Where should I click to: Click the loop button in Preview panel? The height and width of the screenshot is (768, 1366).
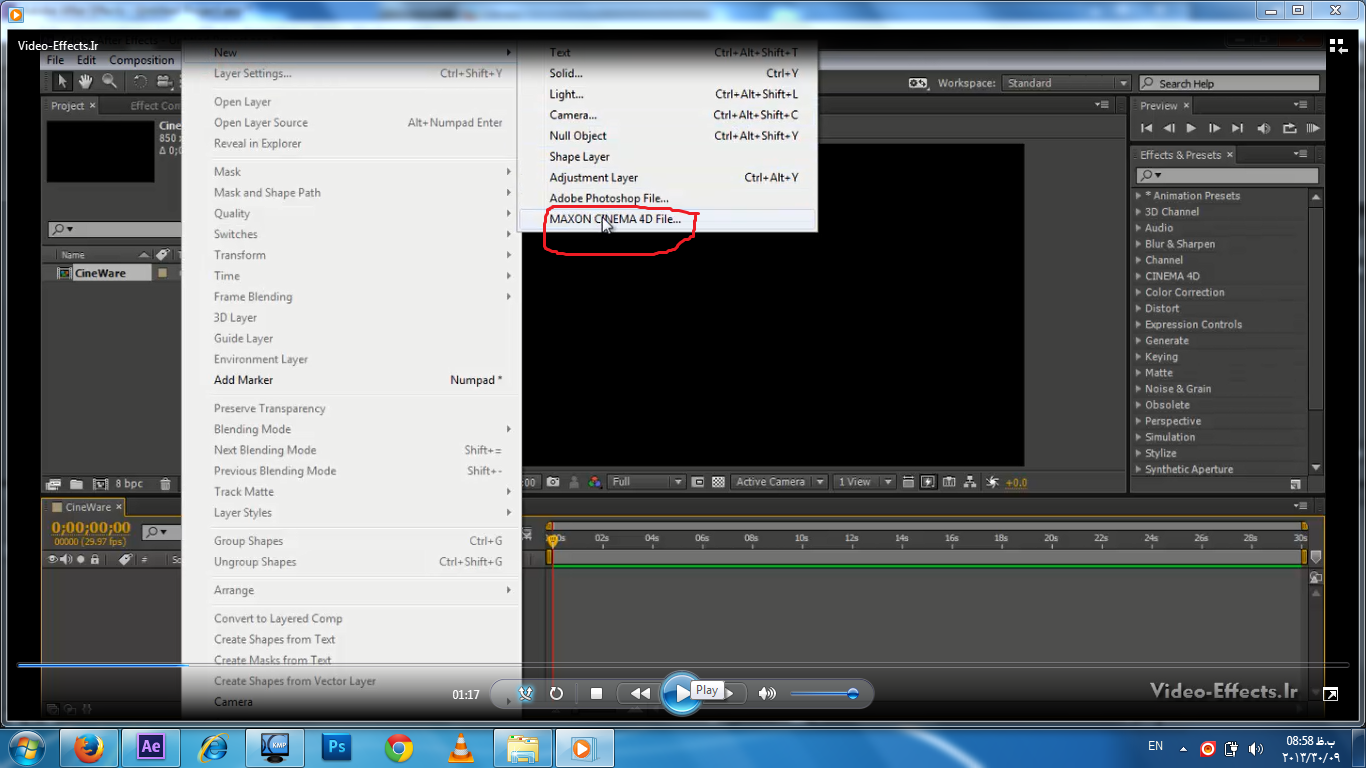[x=1289, y=128]
